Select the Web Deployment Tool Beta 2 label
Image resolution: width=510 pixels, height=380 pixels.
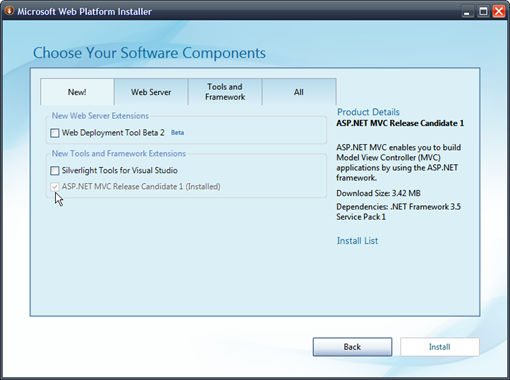coord(113,133)
